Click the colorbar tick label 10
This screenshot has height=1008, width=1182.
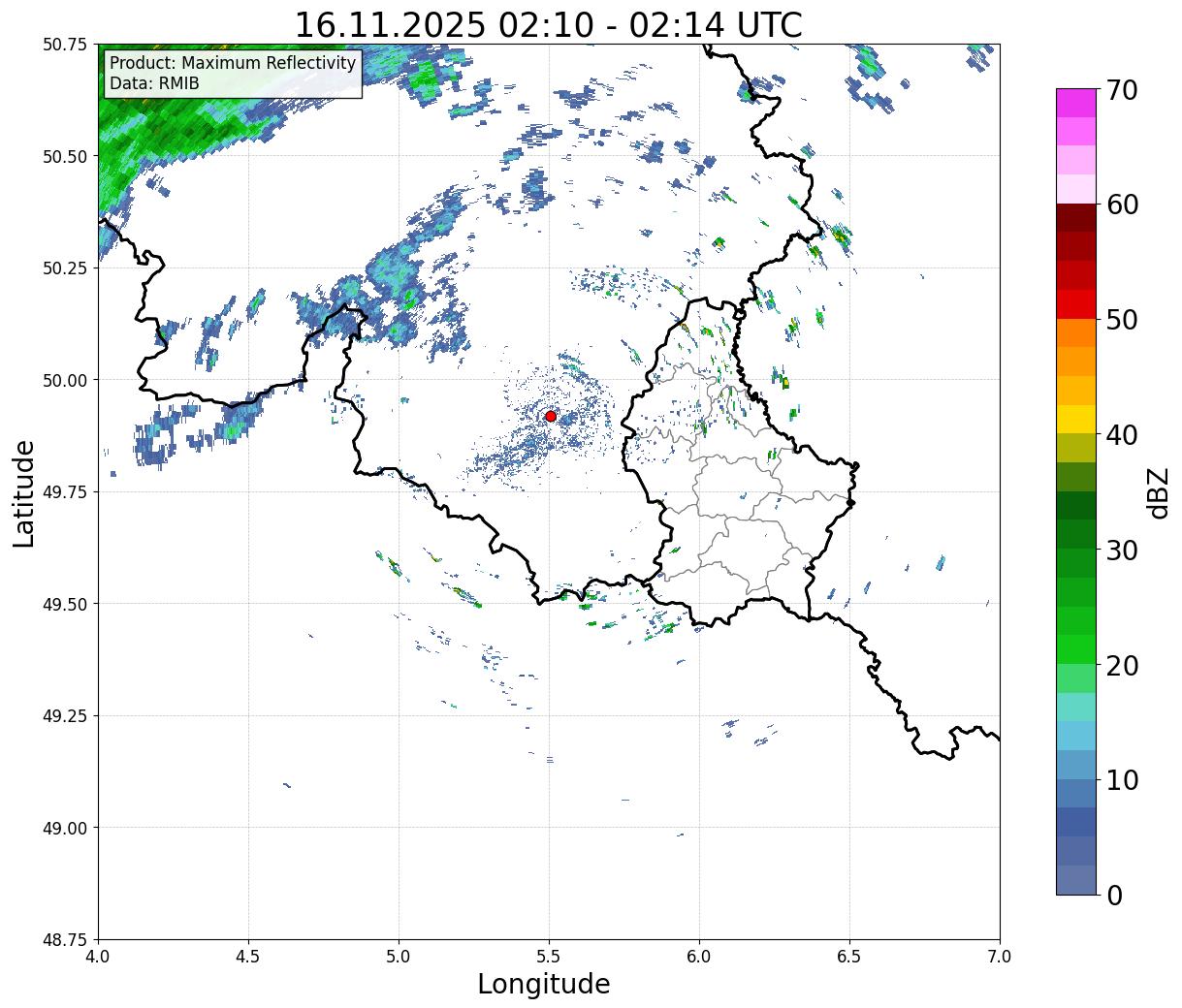(x=1121, y=780)
